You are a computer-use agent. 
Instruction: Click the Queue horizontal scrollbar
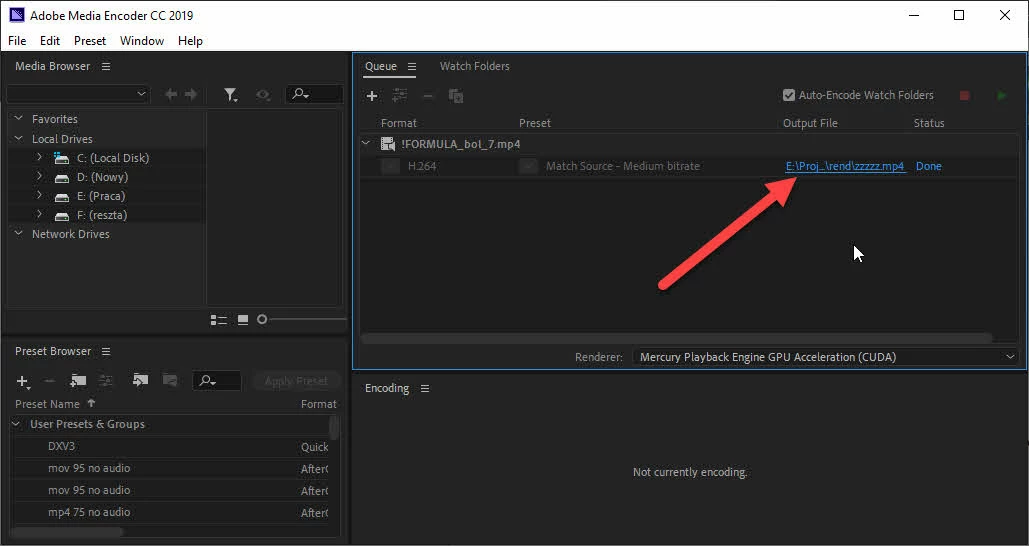(x=676, y=338)
